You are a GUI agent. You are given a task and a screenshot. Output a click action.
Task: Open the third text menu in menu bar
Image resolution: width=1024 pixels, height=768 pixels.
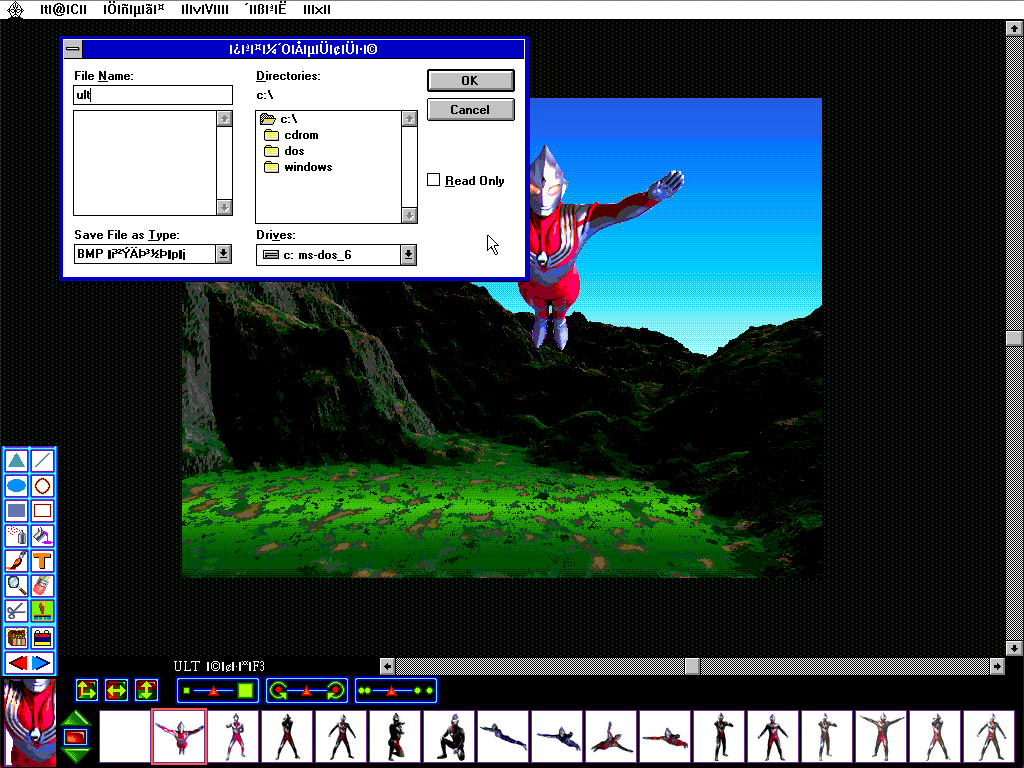[204, 9]
